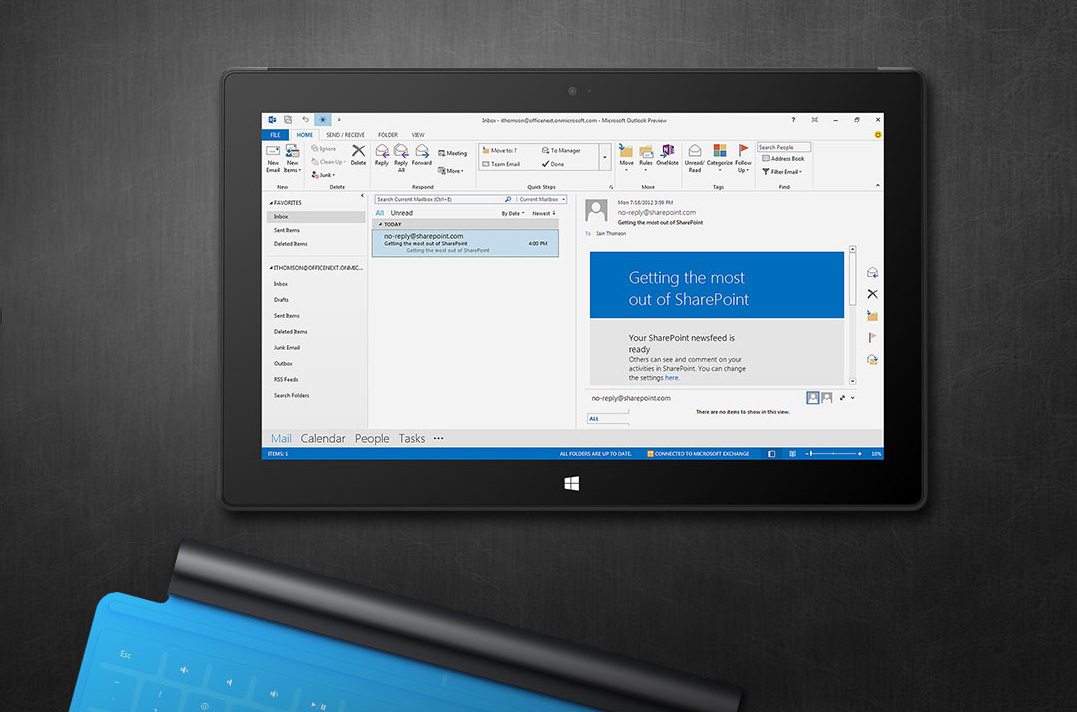Open the Move folder dropdown in ribbon
The width and height of the screenshot is (1077, 712).
coord(626,157)
